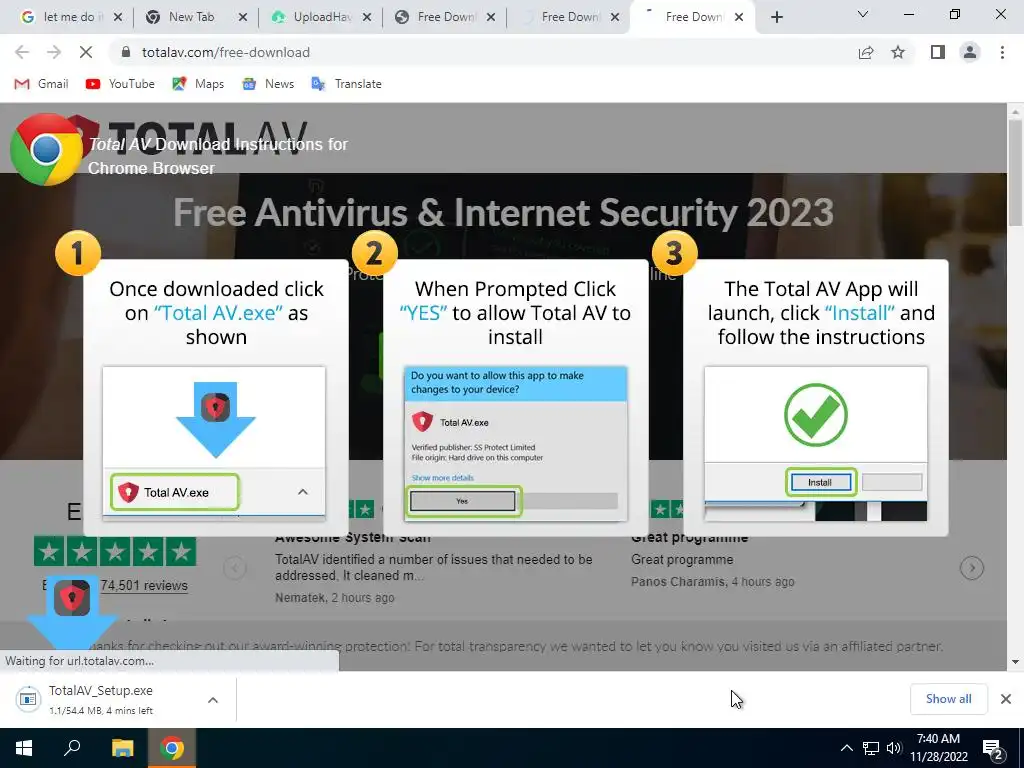Close the New Tab tab
Image resolution: width=1024 pixels, height=768 pixels.
coord(243,18)
